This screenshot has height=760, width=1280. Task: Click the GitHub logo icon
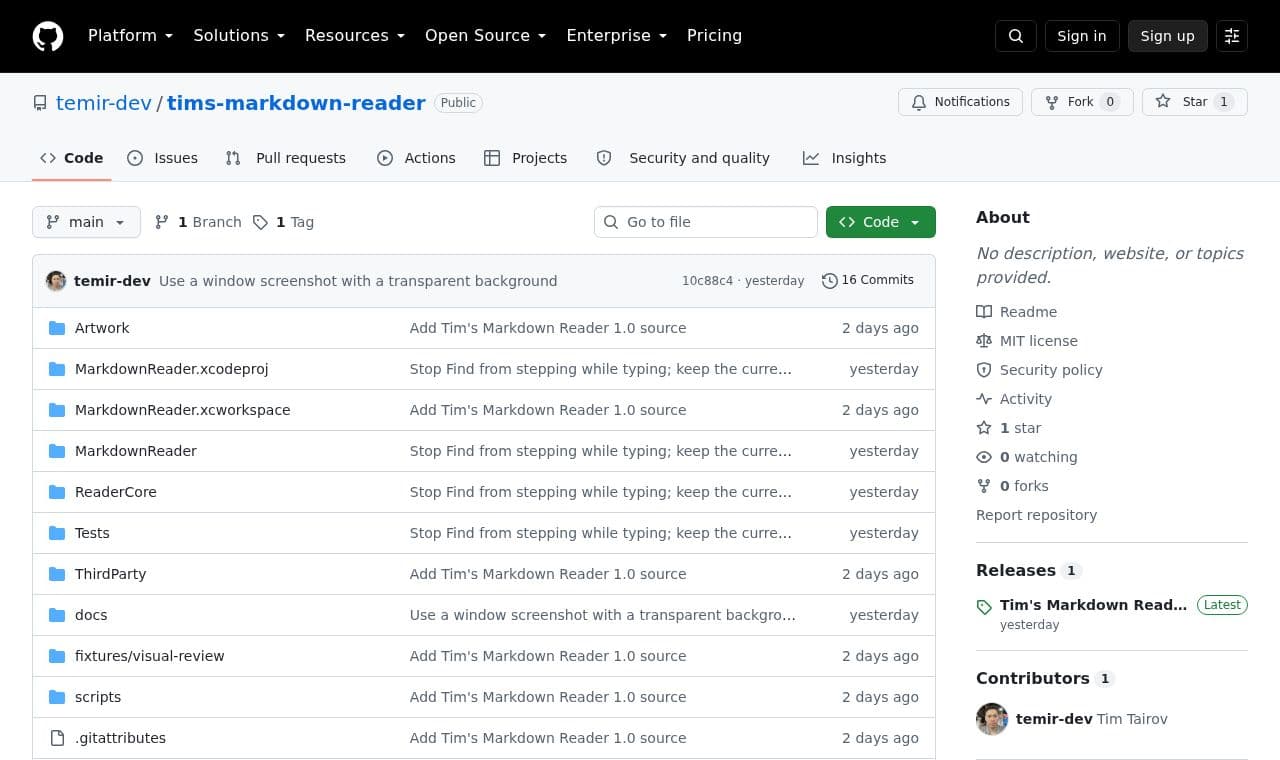tap(48, 36)
